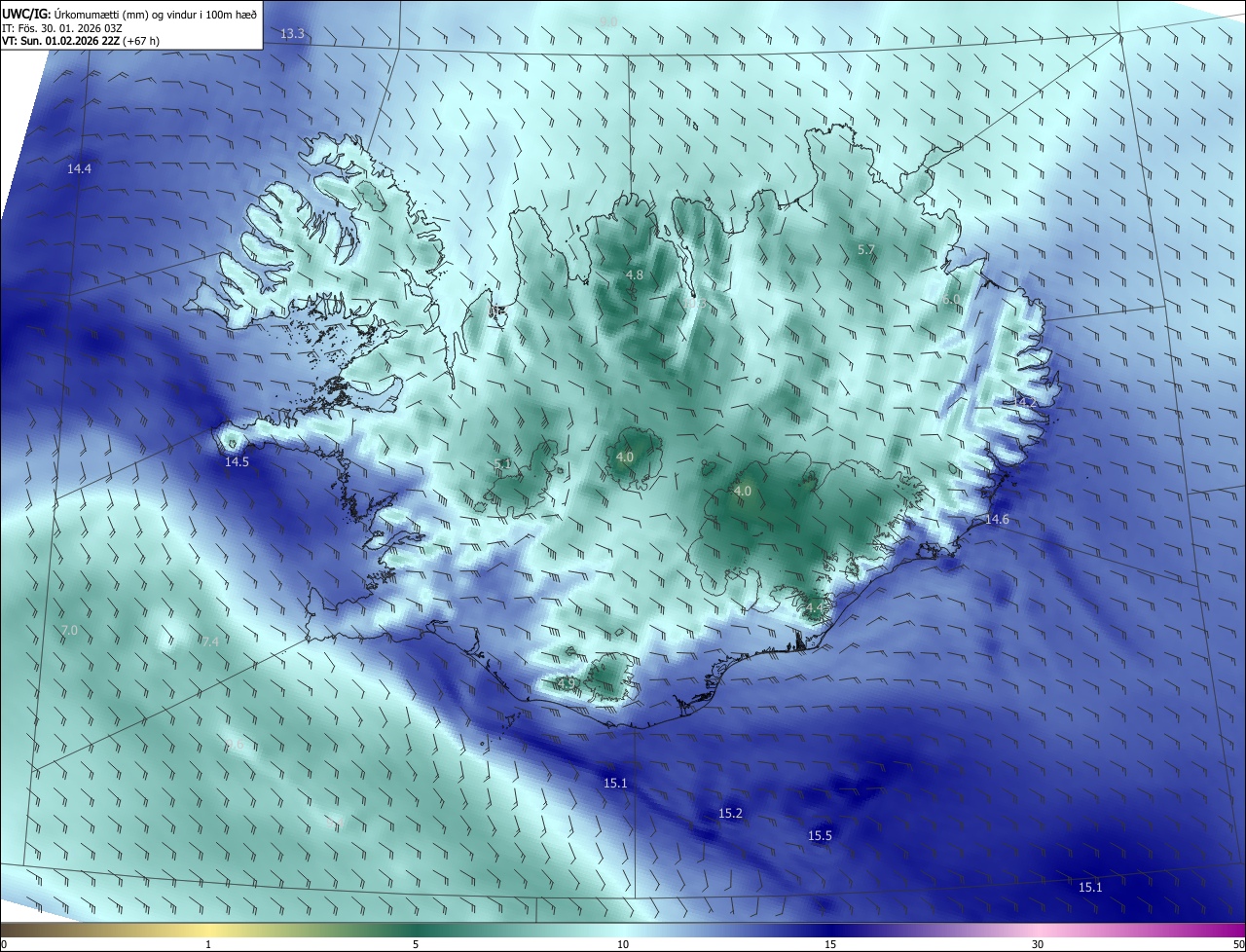
Task: Click the map title 'Úrkomumætti (mm) og vindur í 100m hæð'
Action: [155, 14]
